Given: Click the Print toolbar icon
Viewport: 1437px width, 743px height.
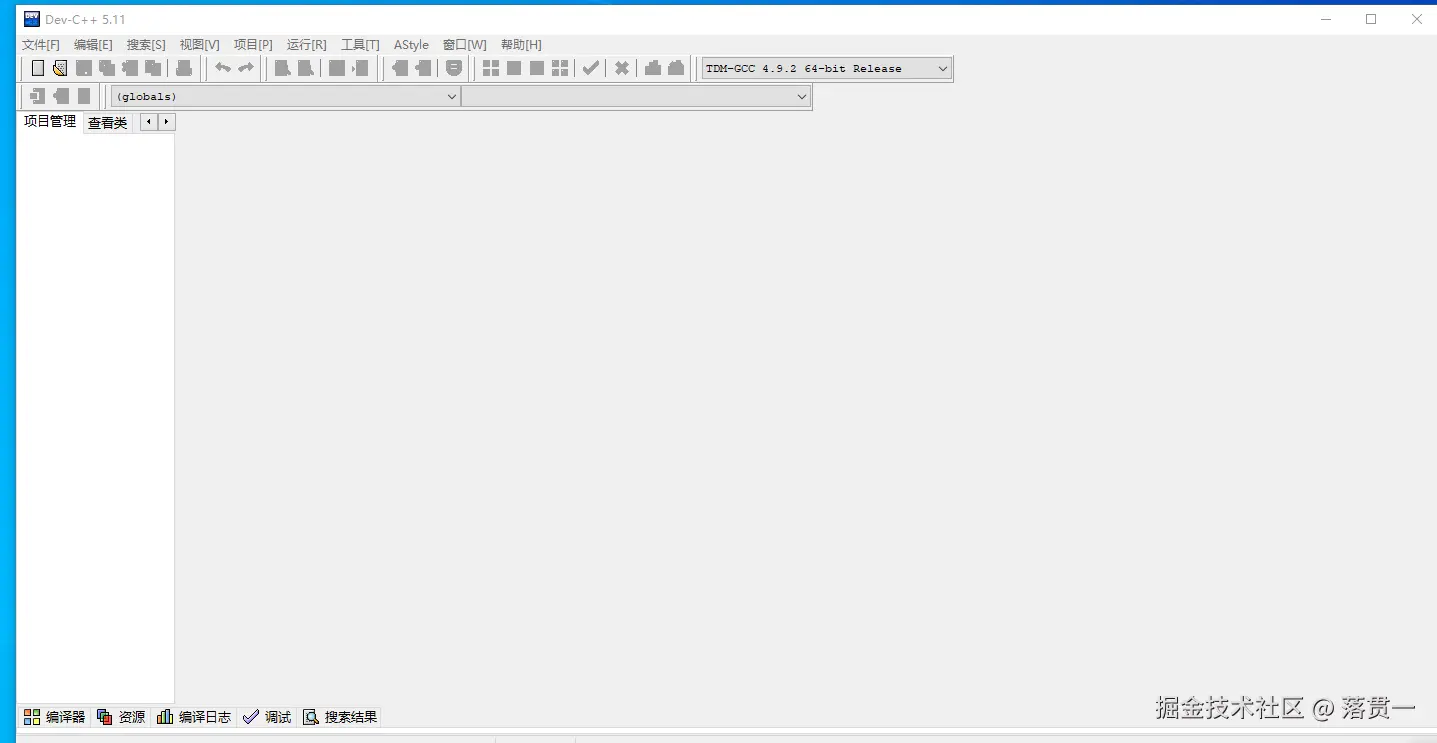Looking at the screenshot, I should click(184, 68).
